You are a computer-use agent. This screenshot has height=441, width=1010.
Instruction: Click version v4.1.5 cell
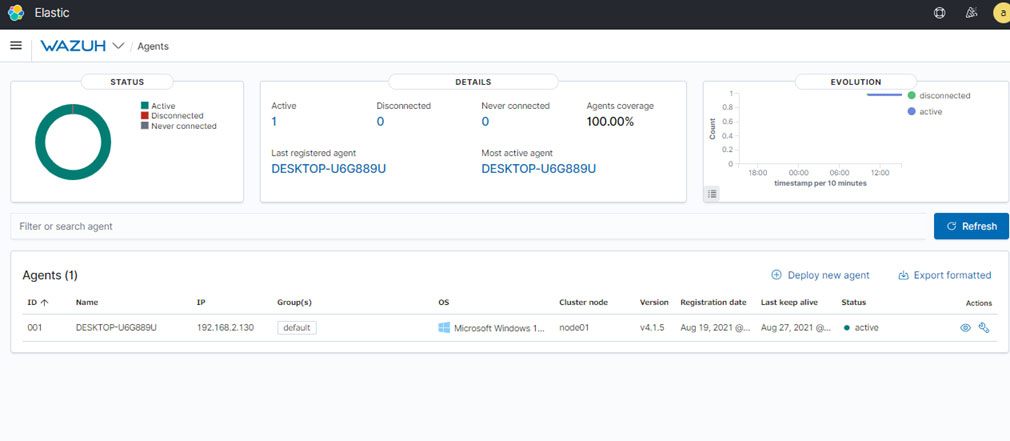[652, 328]
